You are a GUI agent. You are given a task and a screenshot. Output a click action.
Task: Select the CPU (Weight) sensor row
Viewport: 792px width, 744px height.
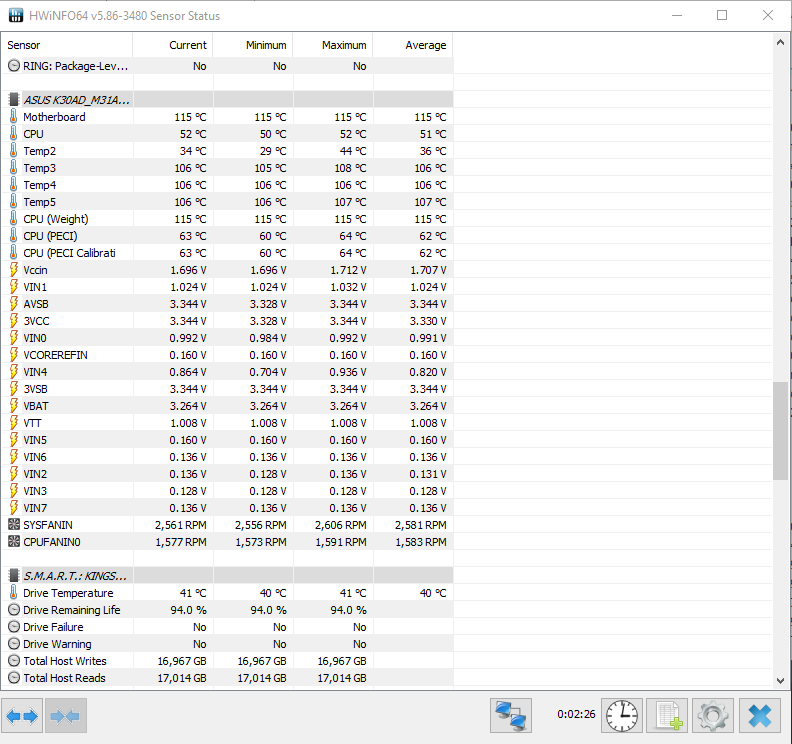coord(227,219)
